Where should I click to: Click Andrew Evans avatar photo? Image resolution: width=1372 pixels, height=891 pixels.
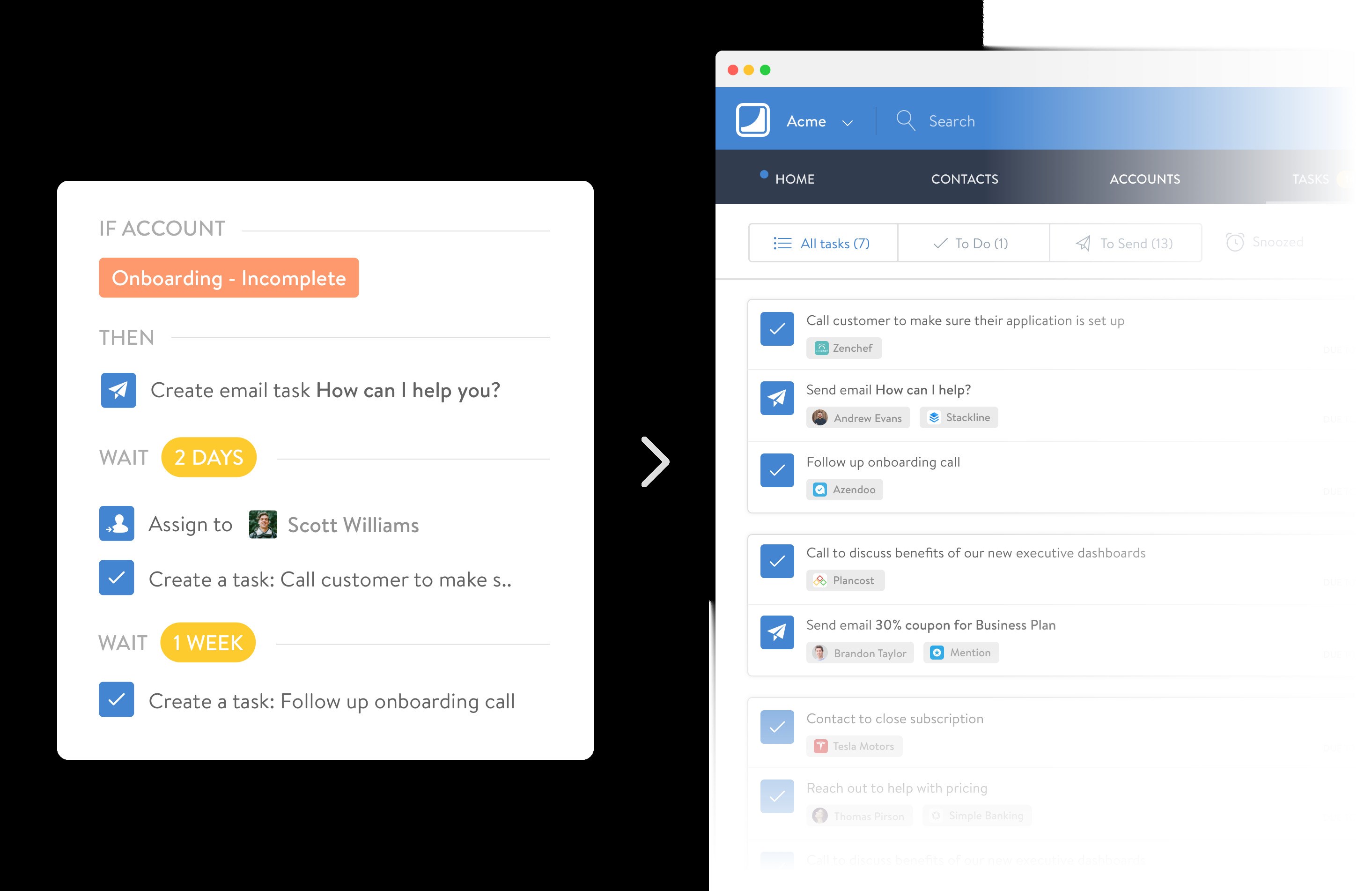(x=820, y=417)
